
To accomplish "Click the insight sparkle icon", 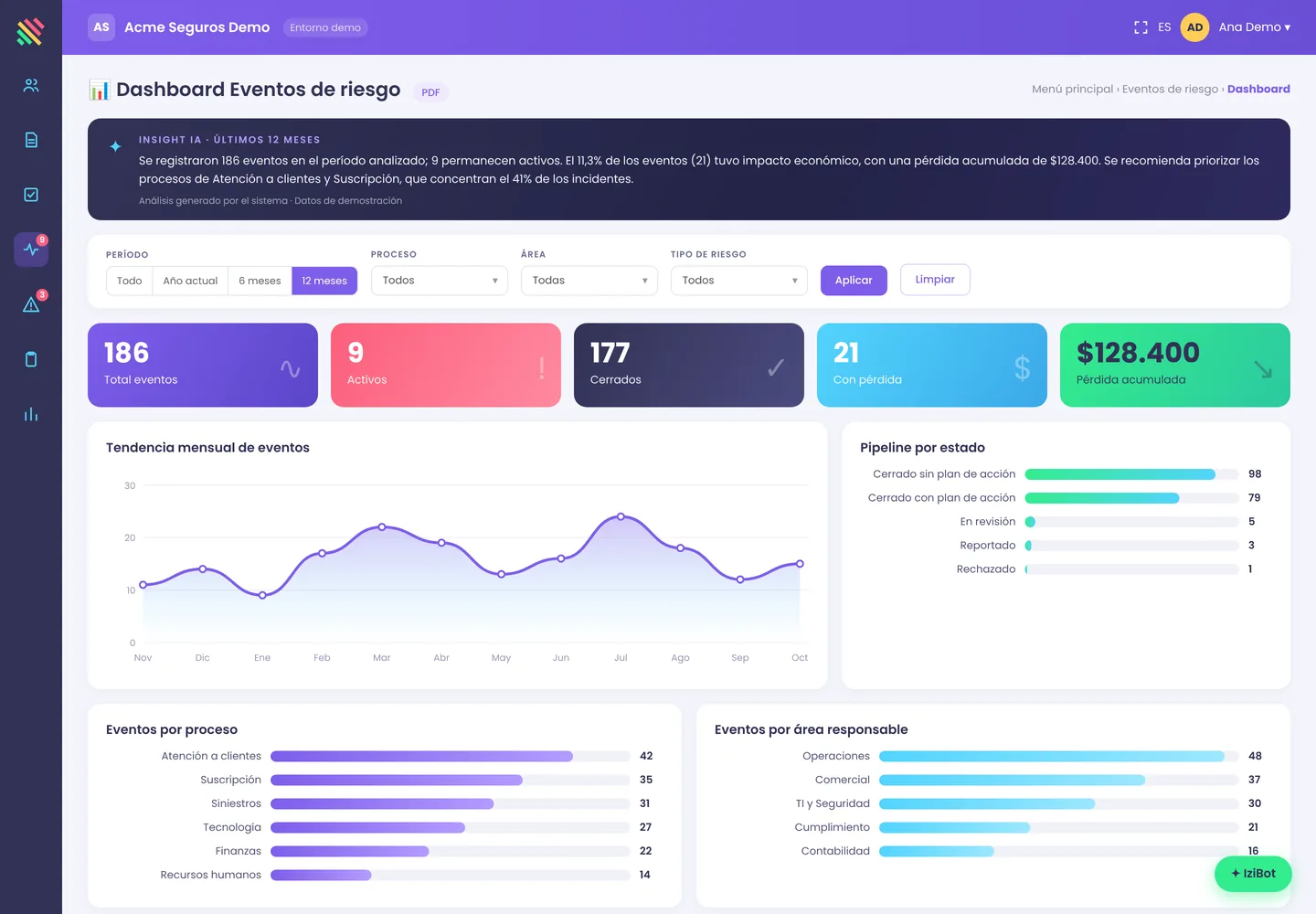I will [x=115, y=146].
